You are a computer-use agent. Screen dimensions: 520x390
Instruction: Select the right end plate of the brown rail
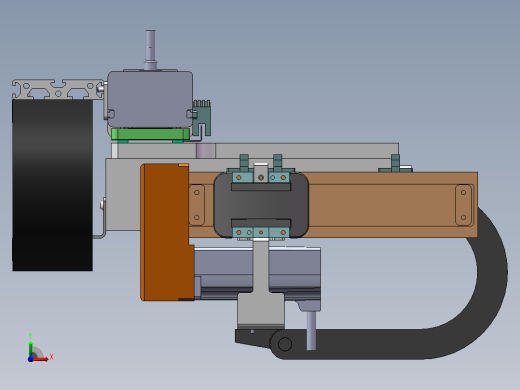coord(463,205)
